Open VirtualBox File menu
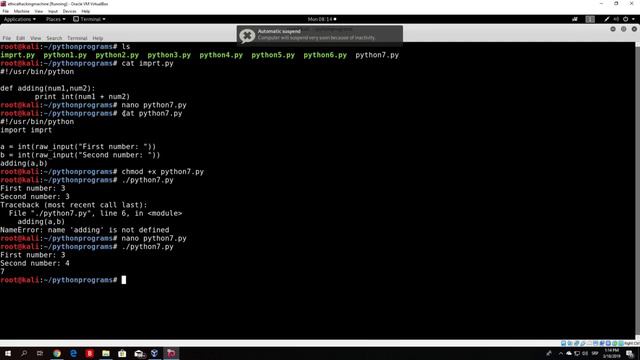This screenshot has height=360, width=640. click(5, 11)
